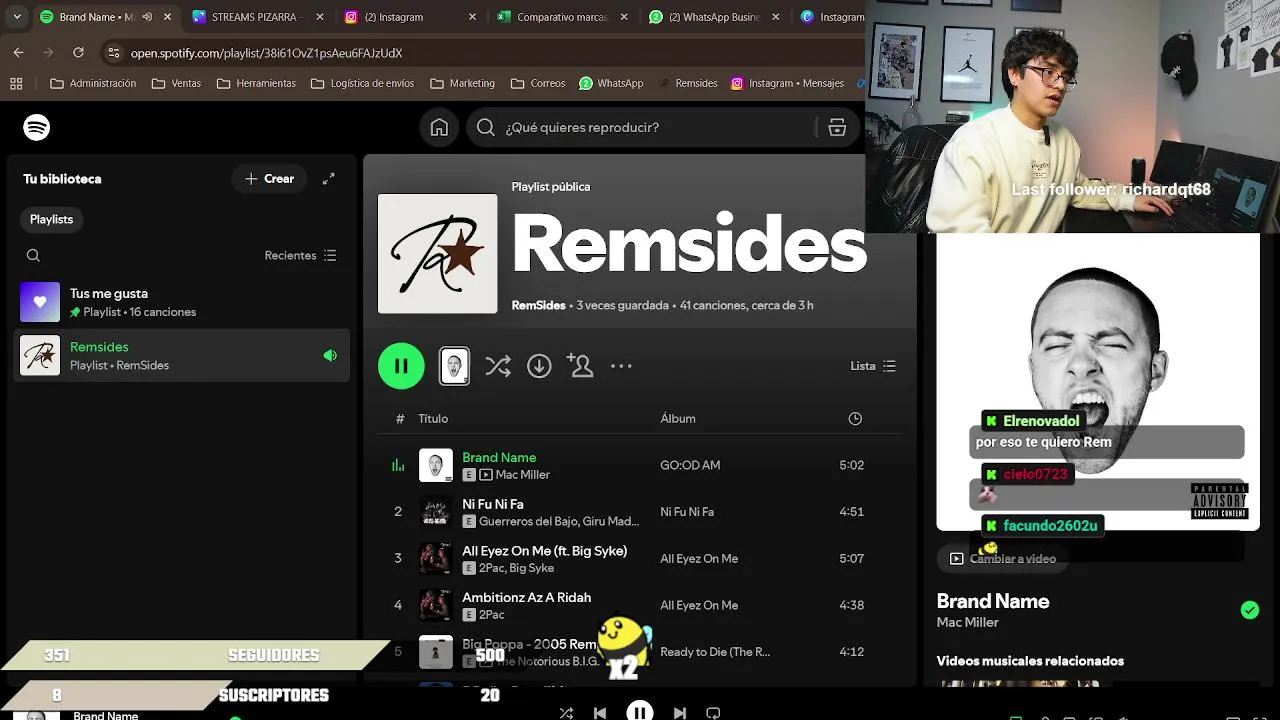This screenshot has height=720, width=1280.
Task: Open Administración bookmarks folder
Action: pyautogui.click(x=93, y=83)
